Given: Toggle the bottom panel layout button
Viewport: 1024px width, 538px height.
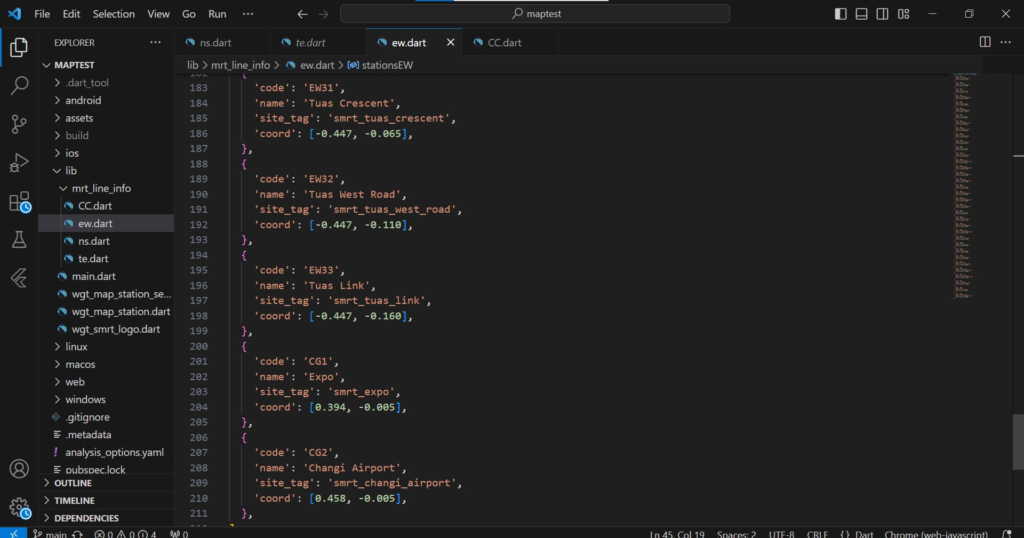Looking at the screenshot, I should pos(863,14).
